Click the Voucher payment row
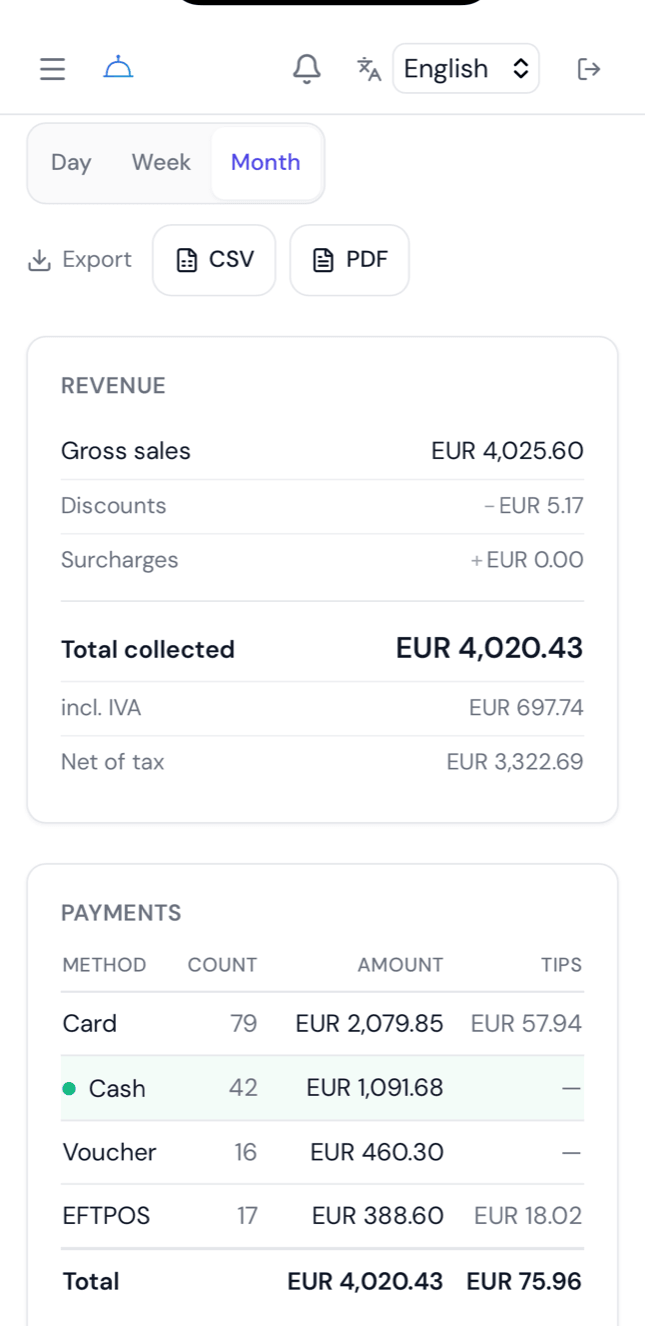Screen dimensions: 645x1326 [x=322, y=1153]
